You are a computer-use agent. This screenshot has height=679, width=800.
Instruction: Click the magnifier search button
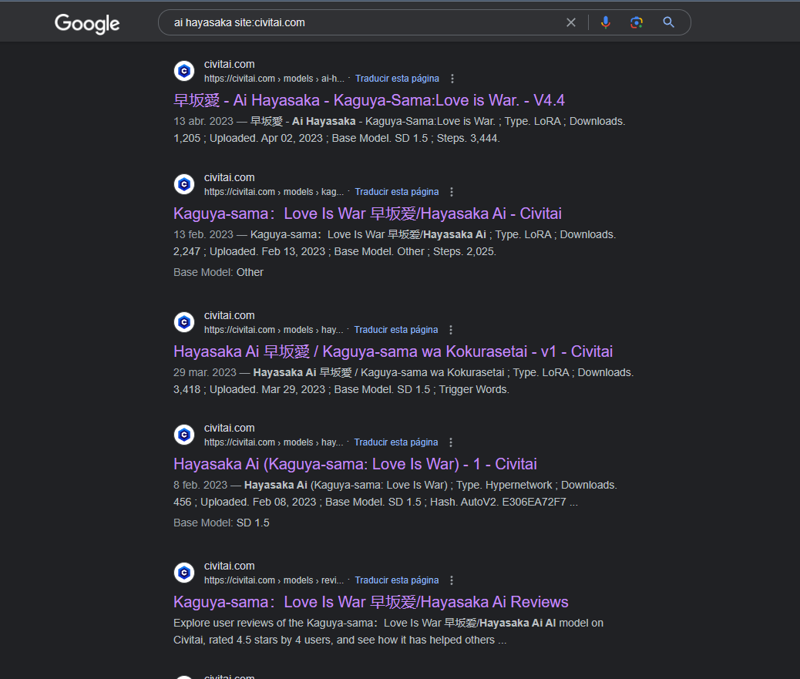coord(668,22)
